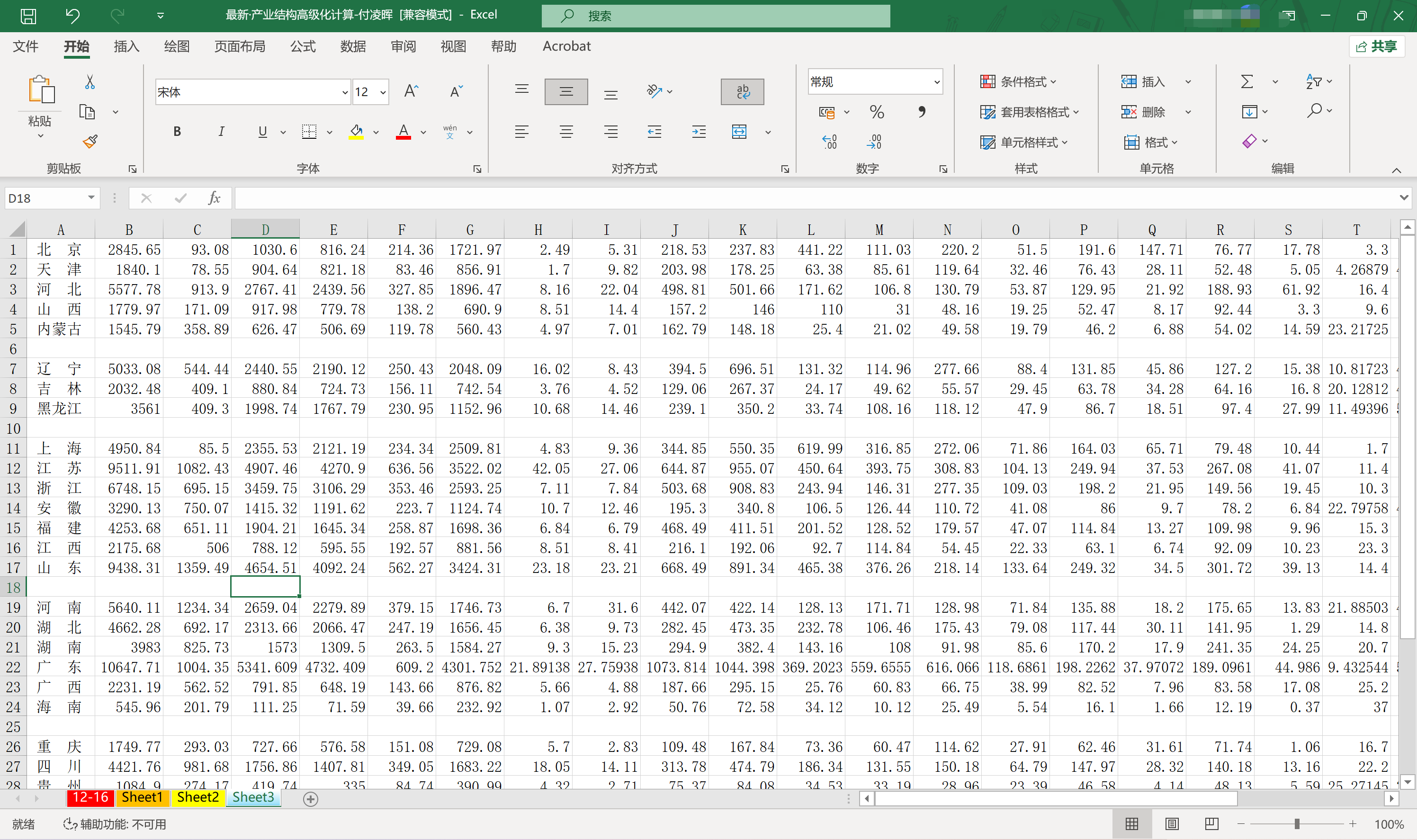Expand the number format combo box
Image resolution: width=1417 pixels, height=840 pixels.
click(937, 82)
